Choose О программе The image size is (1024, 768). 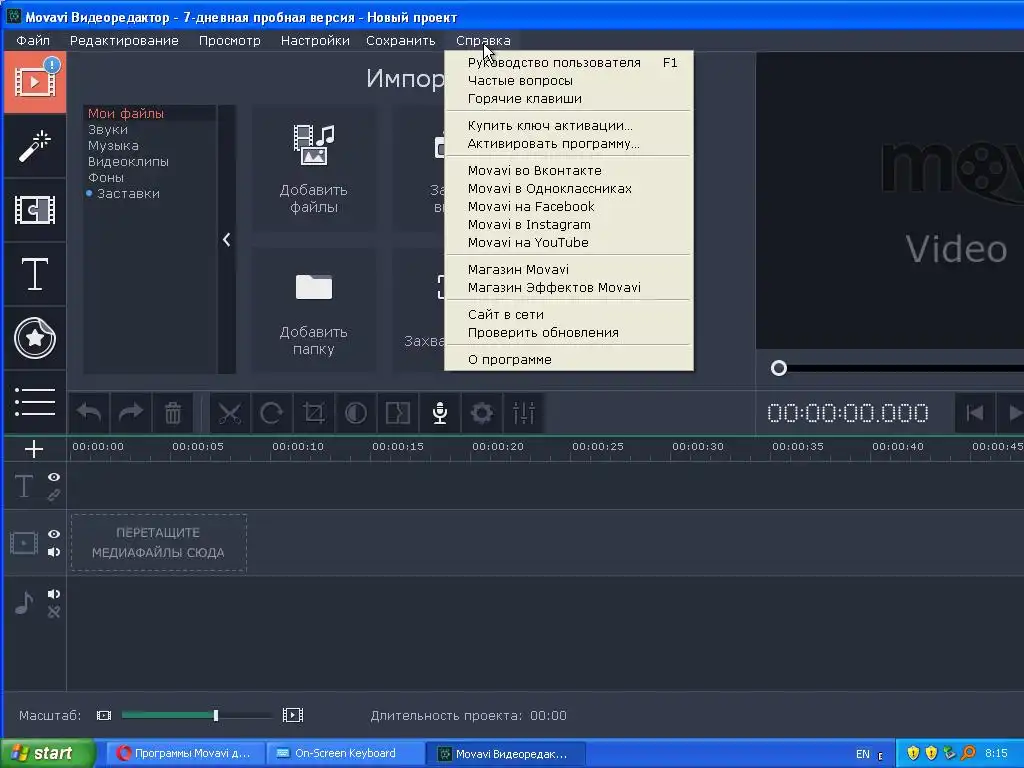(x=569, y=360)
